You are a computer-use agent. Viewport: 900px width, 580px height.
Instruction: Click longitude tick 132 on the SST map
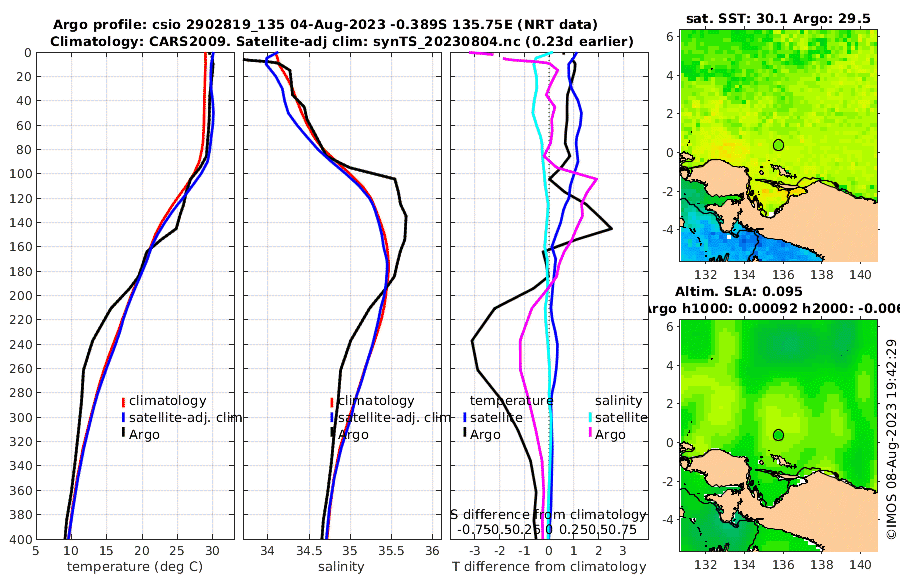click(x=705, y=274)
